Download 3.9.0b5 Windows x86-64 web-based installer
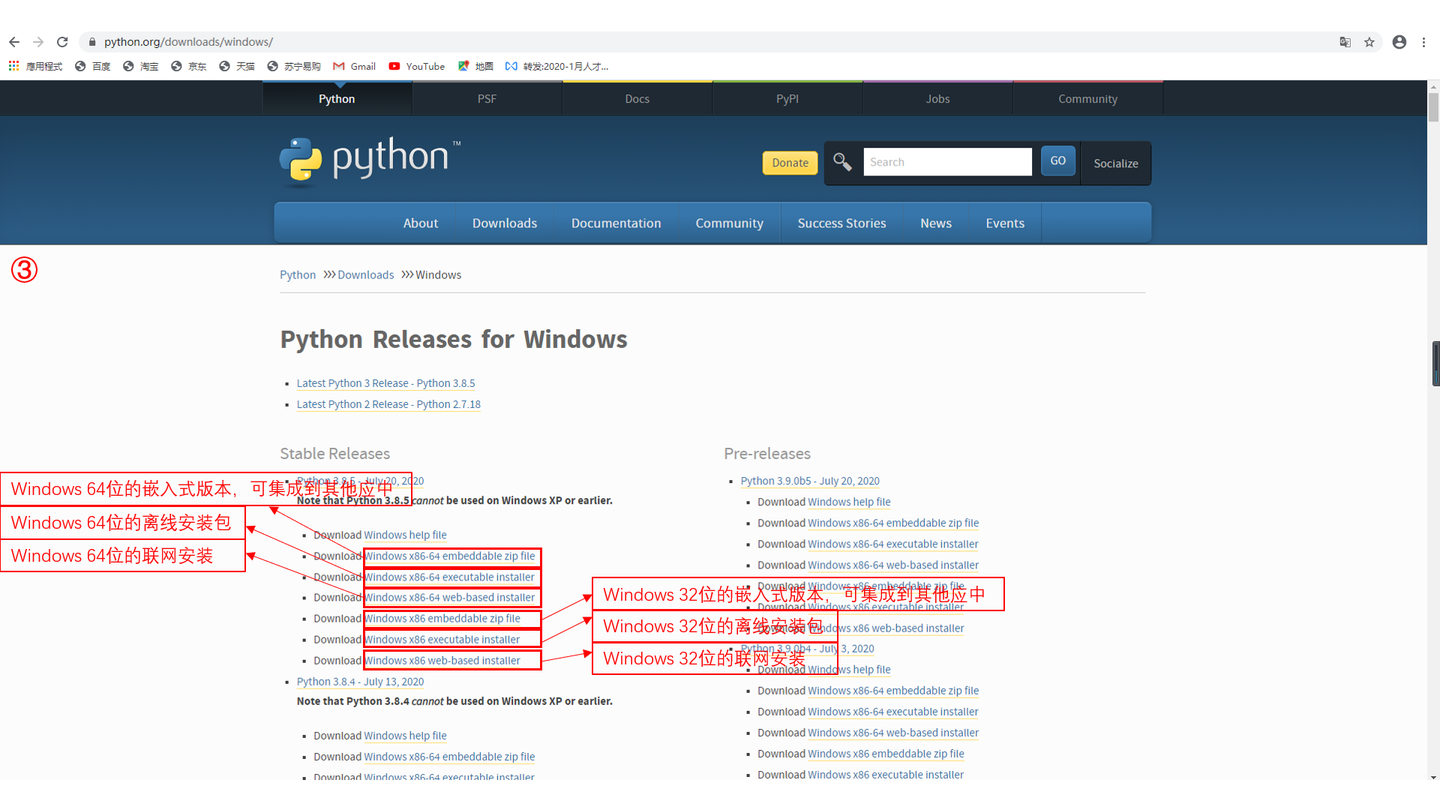 (893, 565)
